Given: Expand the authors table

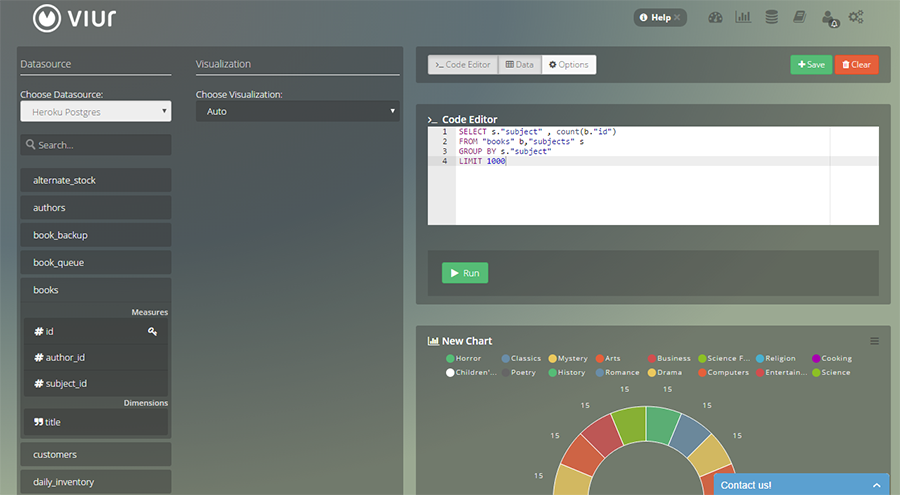Looking at the screenshot, I should tap(96, 208).
